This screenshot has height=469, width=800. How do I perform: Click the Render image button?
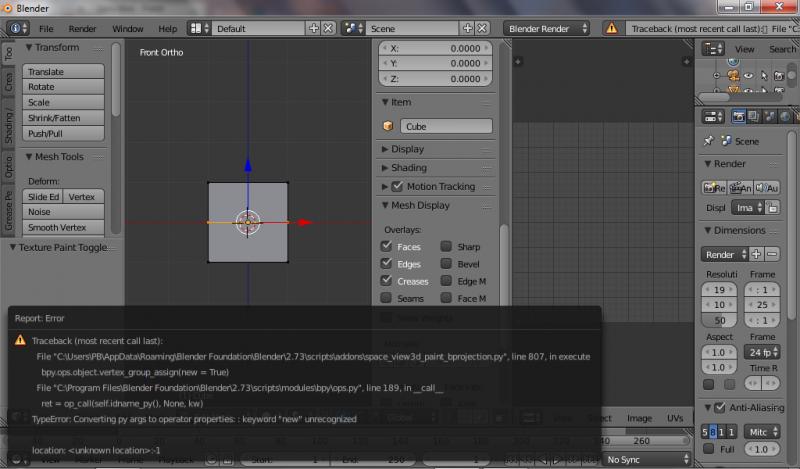pyautogui.click(x=714, y=188)
